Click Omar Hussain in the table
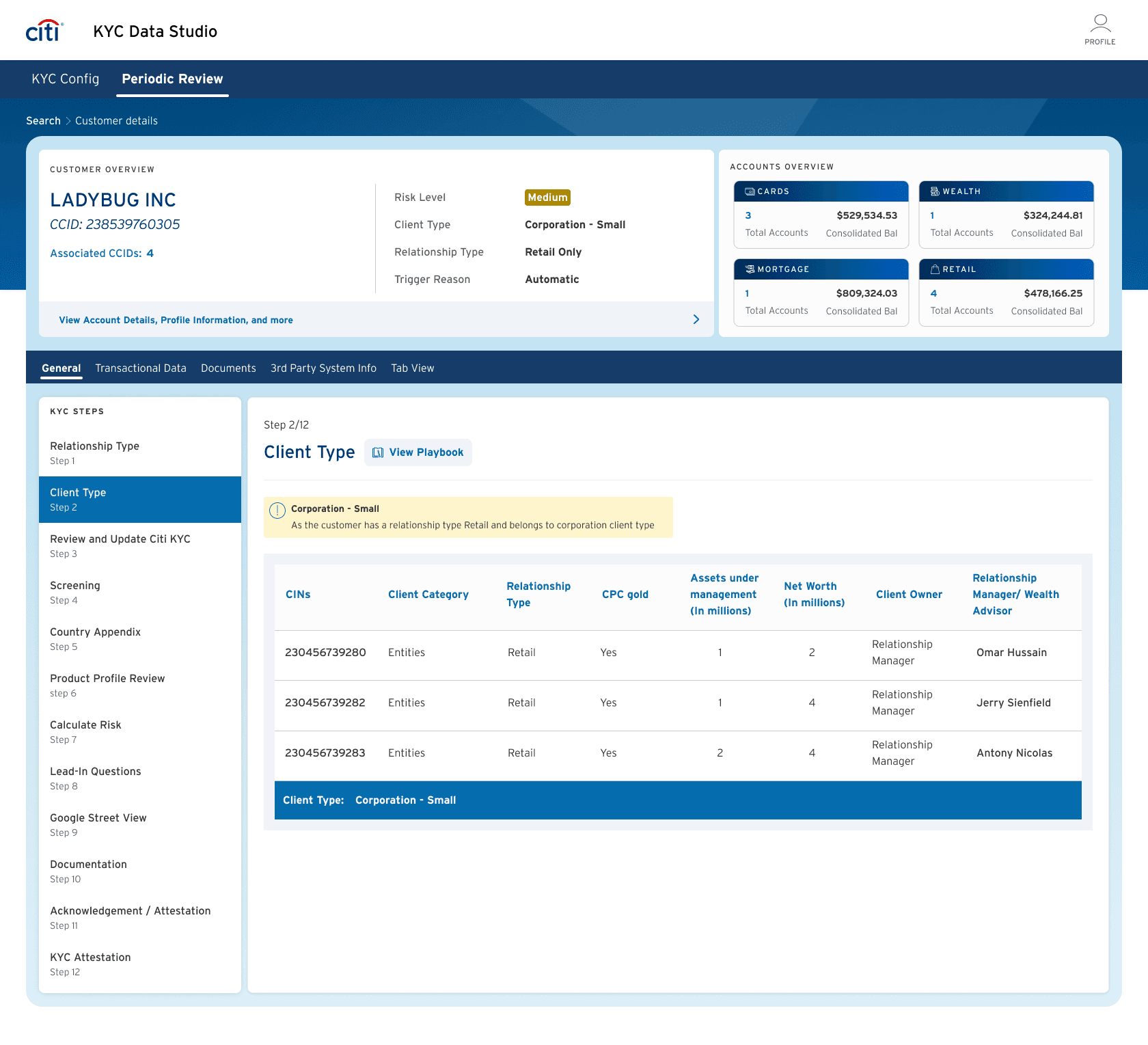Image resolution: width=1148 pixels, height=1045 pixels. (x=1011, y=653)
